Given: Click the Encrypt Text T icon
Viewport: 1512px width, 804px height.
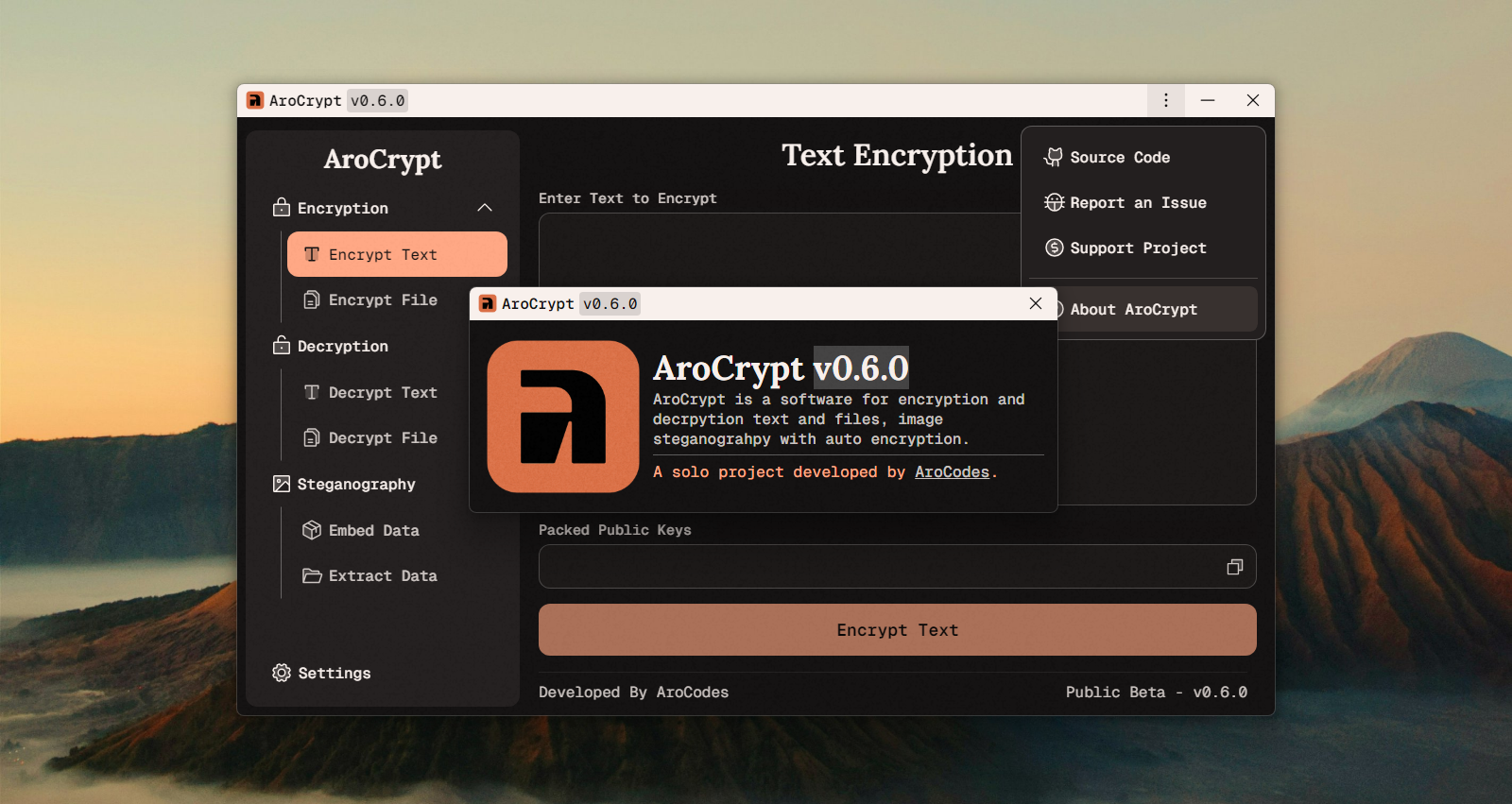Looking at the screenshot, I should click(312, 254).
